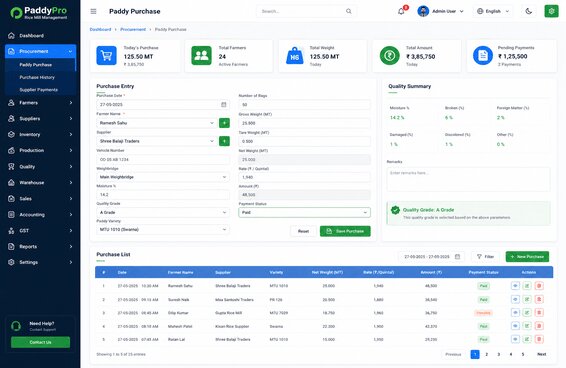Open the Reports sidebar menu

coord(40,246)
